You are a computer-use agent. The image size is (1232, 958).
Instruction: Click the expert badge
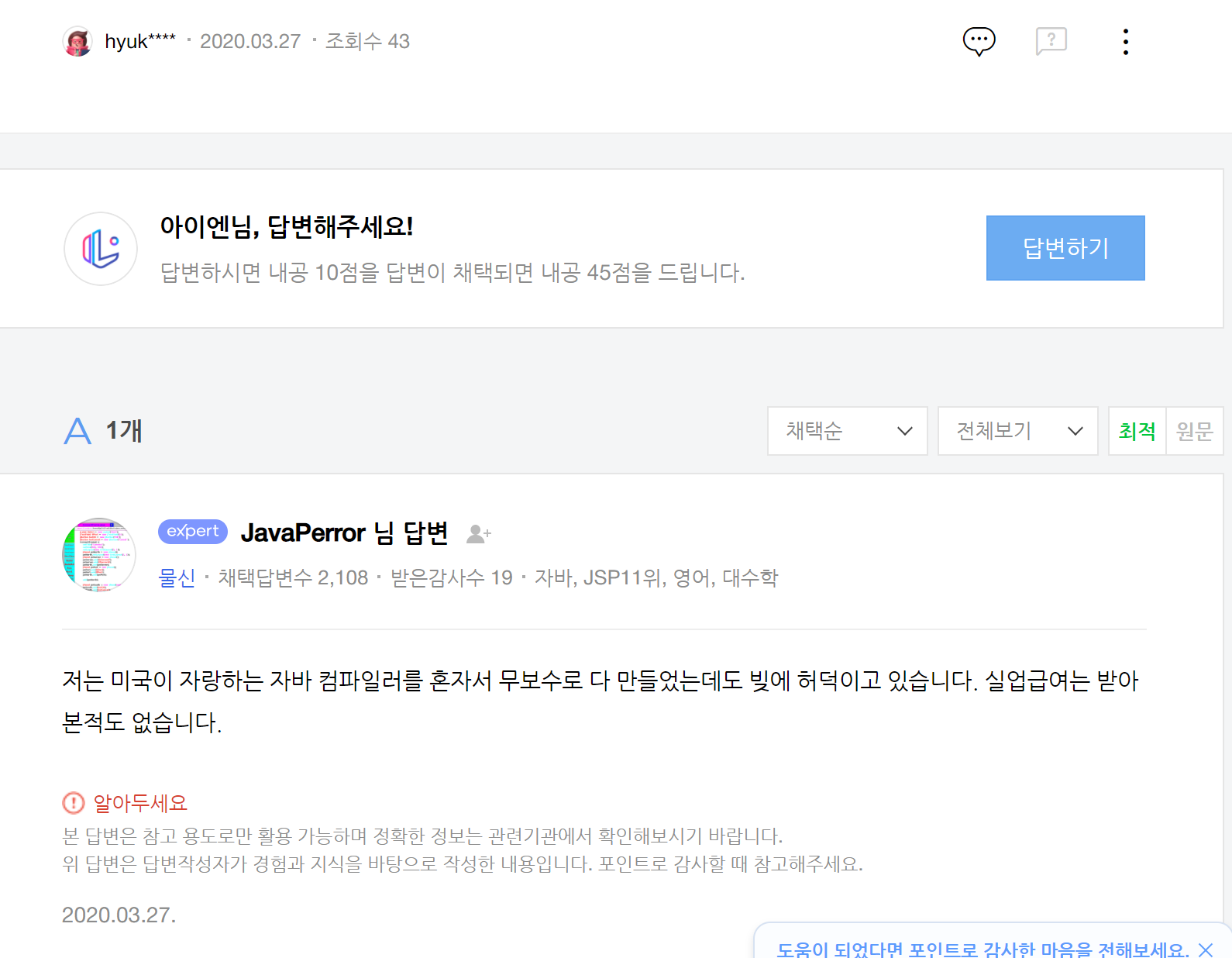coord(193,532)
